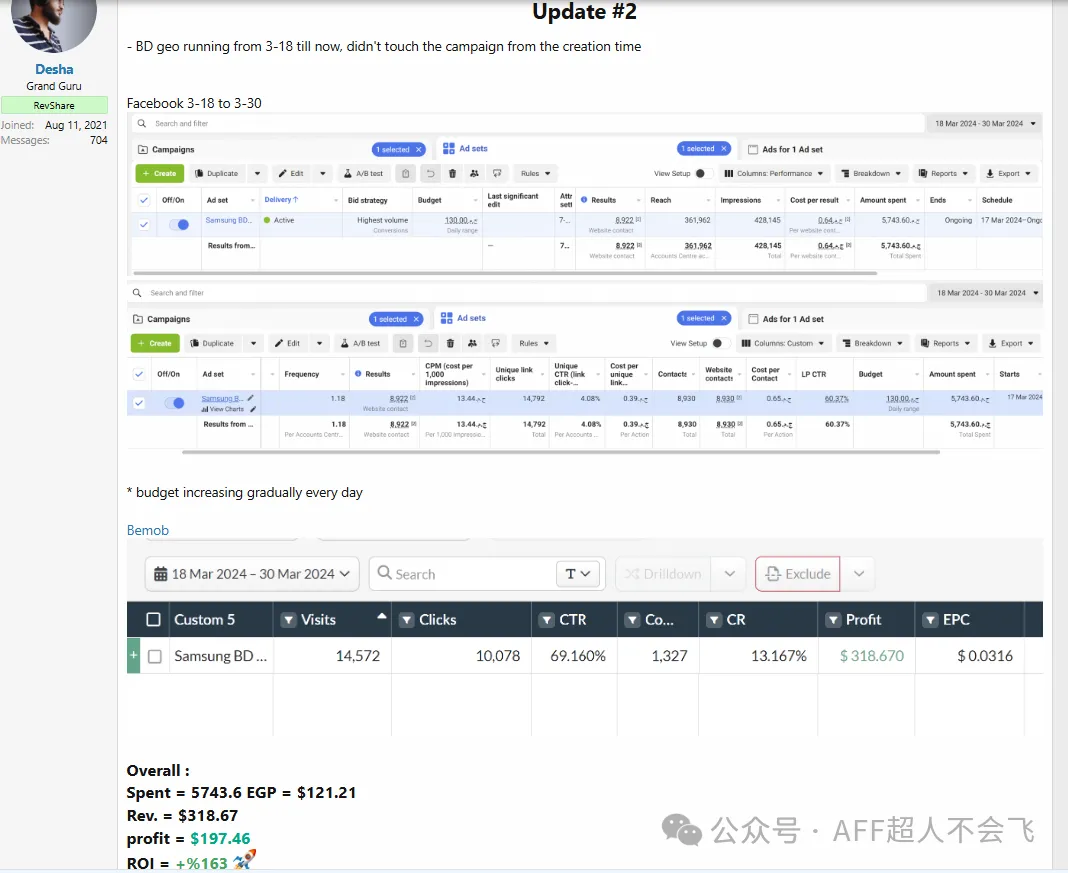Click the filter icon on Visits column
Image resolution: width=1068 pixels, height=873 pixels.
(x=289, y=620)
